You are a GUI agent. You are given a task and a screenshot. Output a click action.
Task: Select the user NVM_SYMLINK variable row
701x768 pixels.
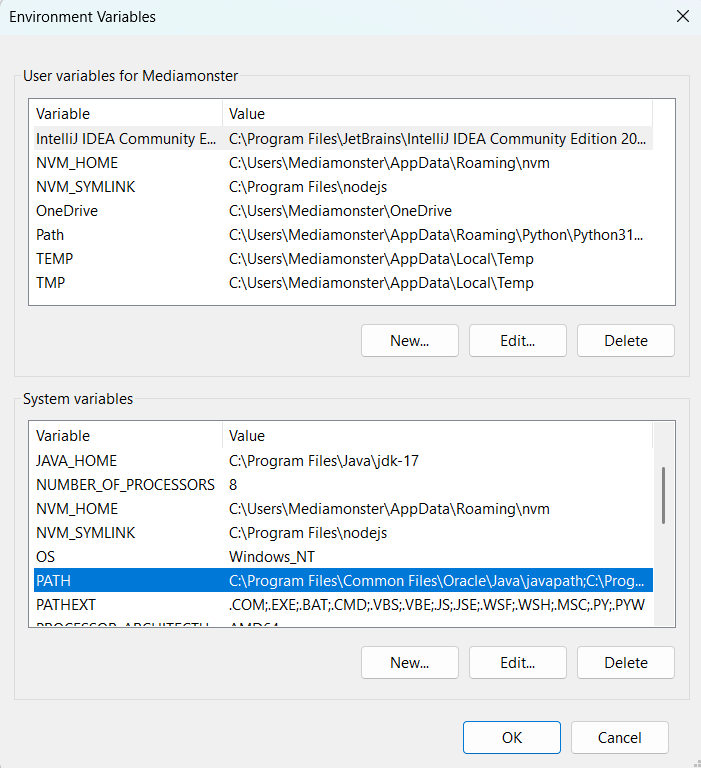343,187
